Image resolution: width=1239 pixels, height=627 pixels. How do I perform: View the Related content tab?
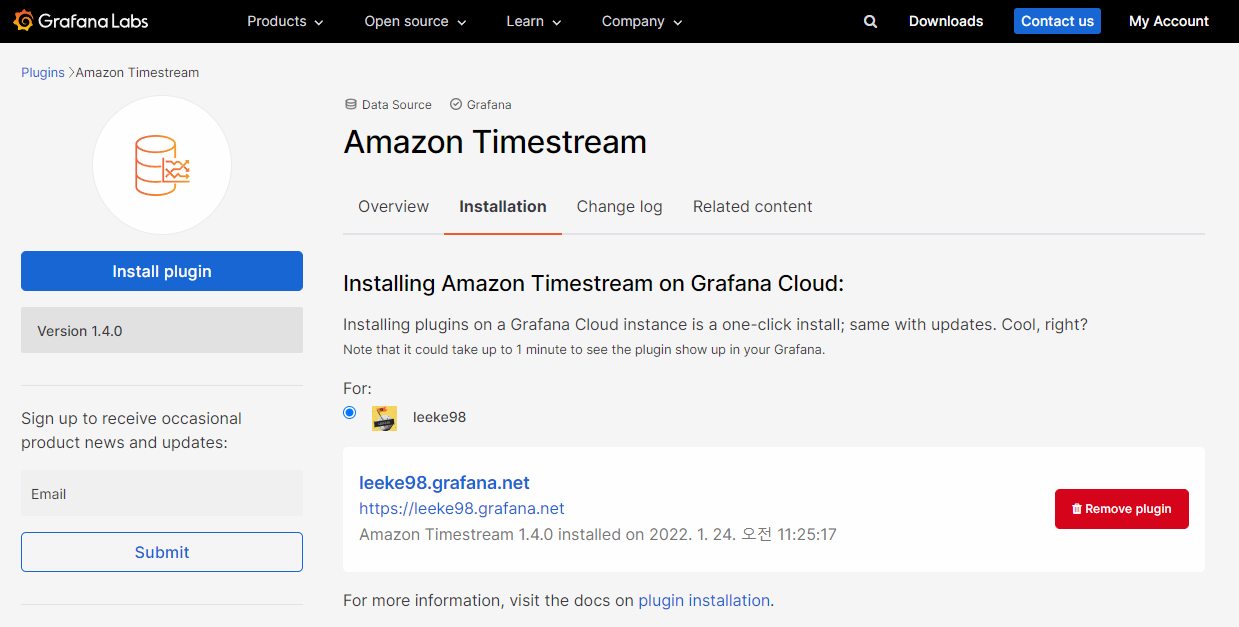pos(752,207)
